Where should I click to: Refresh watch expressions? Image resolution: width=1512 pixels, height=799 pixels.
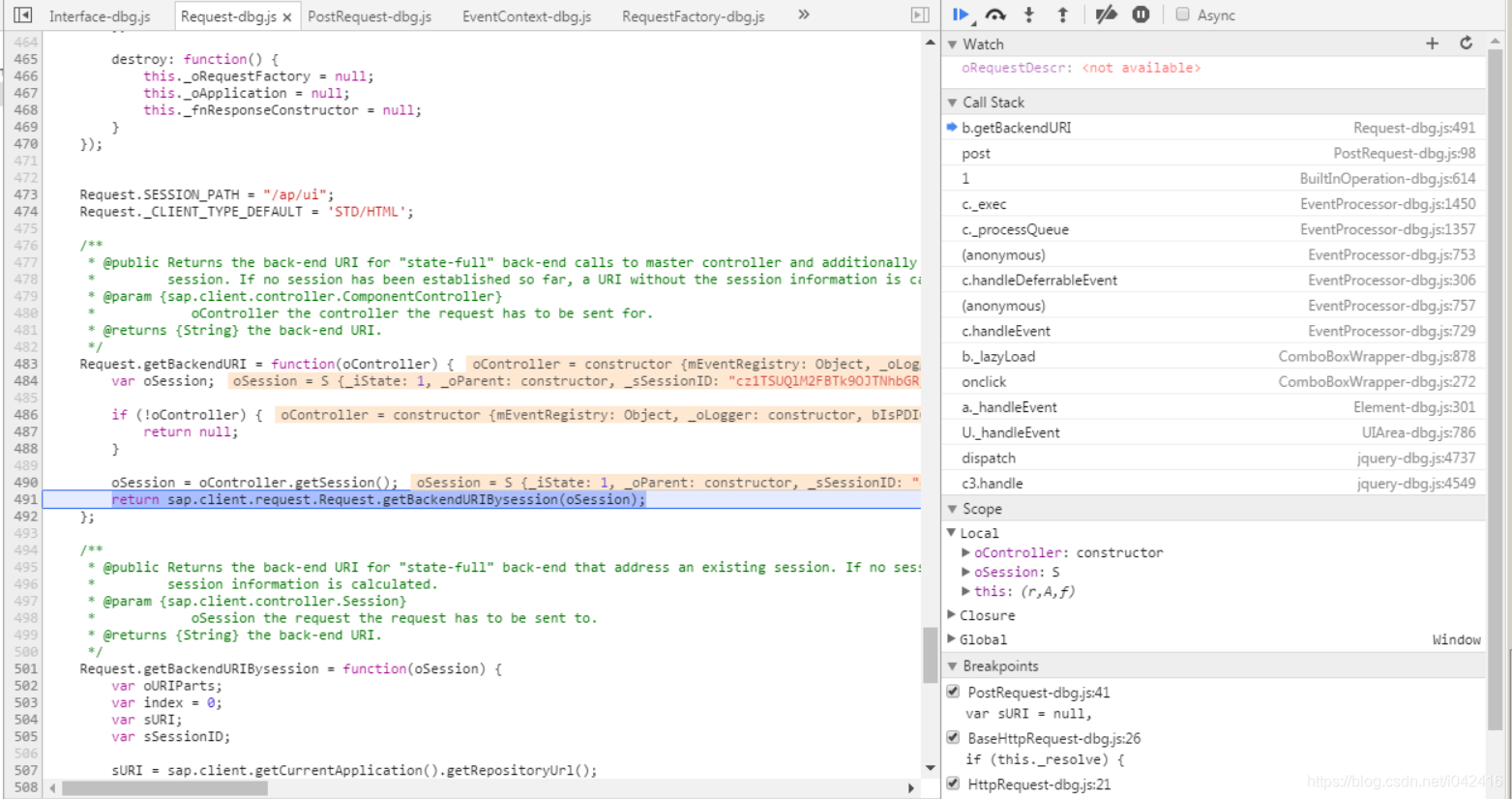[1467, 44]
